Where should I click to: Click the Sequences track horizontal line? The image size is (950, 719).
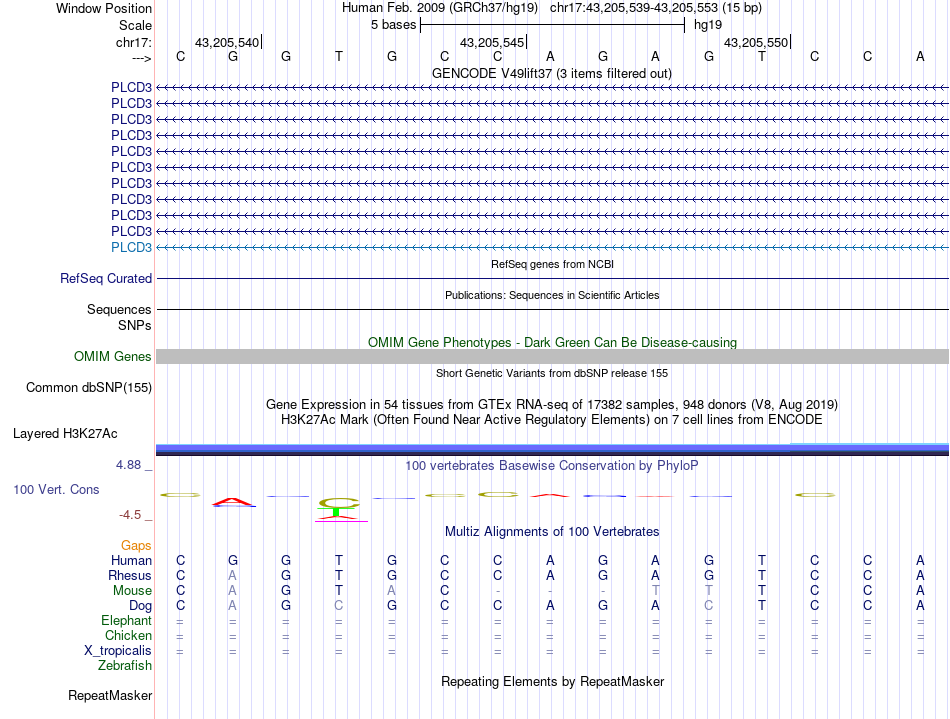552,310
